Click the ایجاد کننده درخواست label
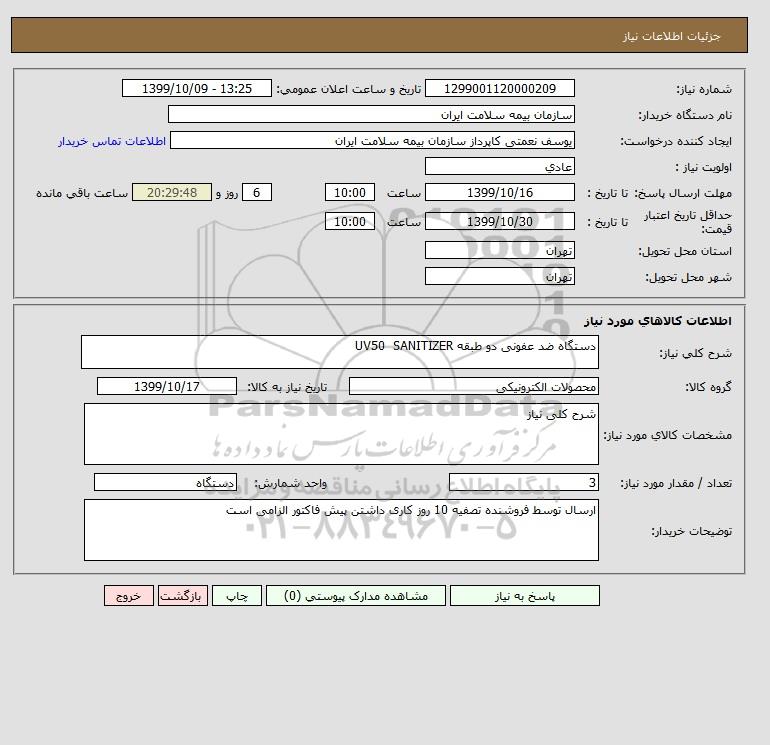The image size is (770, 745). (x=676, y=141)
